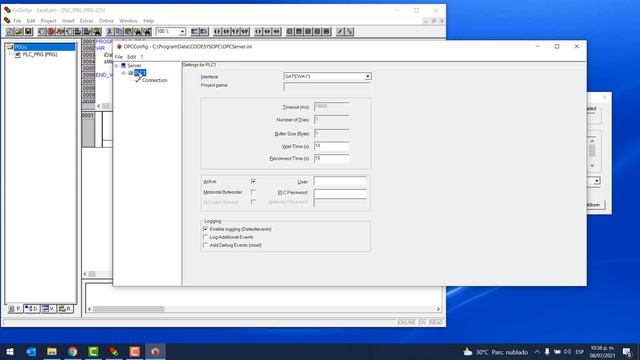This screenshot has width=640, height=360.
Task: Open the OPCConfig Edit menu
Action: [x=131, y=57]
